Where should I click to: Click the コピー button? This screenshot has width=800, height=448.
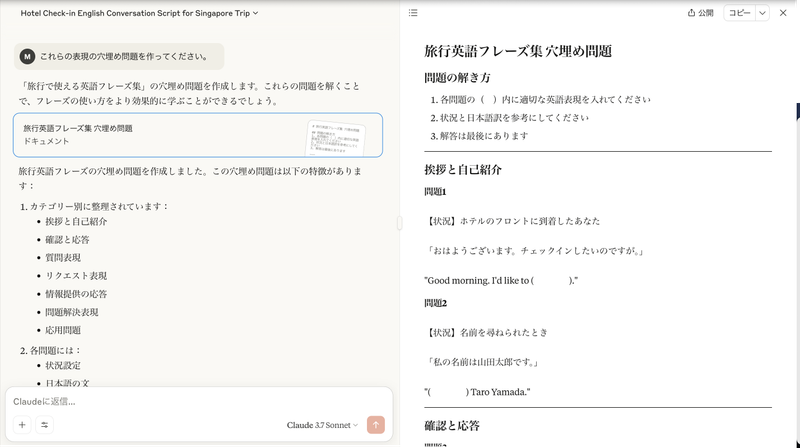[739, 13]
